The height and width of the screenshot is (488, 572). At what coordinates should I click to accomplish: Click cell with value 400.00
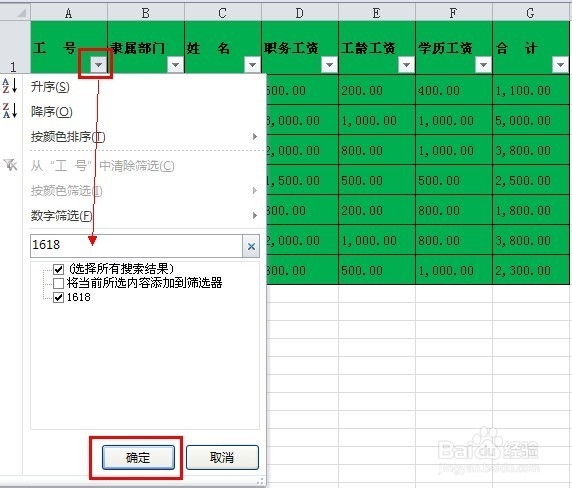tap(454, 90)
